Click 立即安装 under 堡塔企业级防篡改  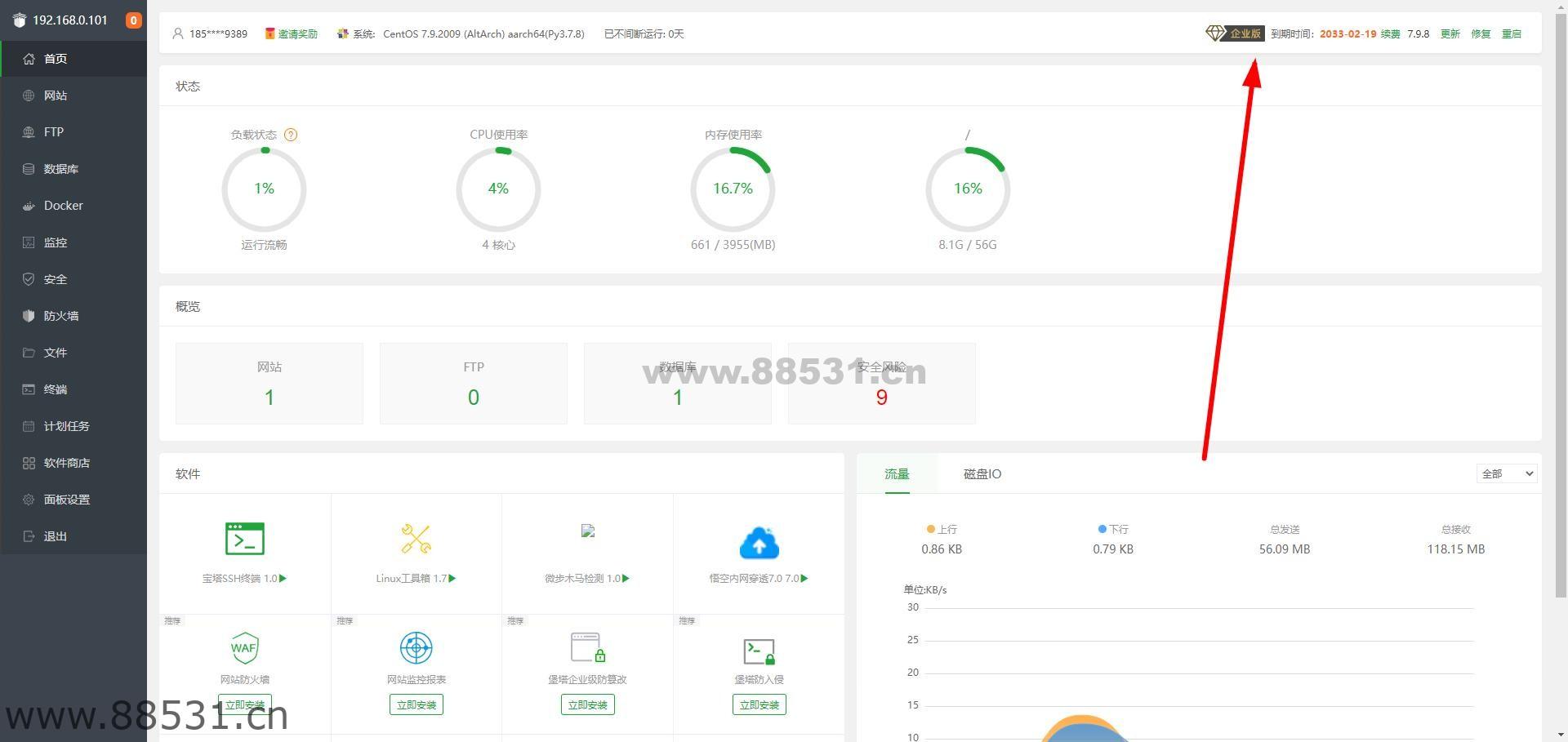tap(588, 704)
